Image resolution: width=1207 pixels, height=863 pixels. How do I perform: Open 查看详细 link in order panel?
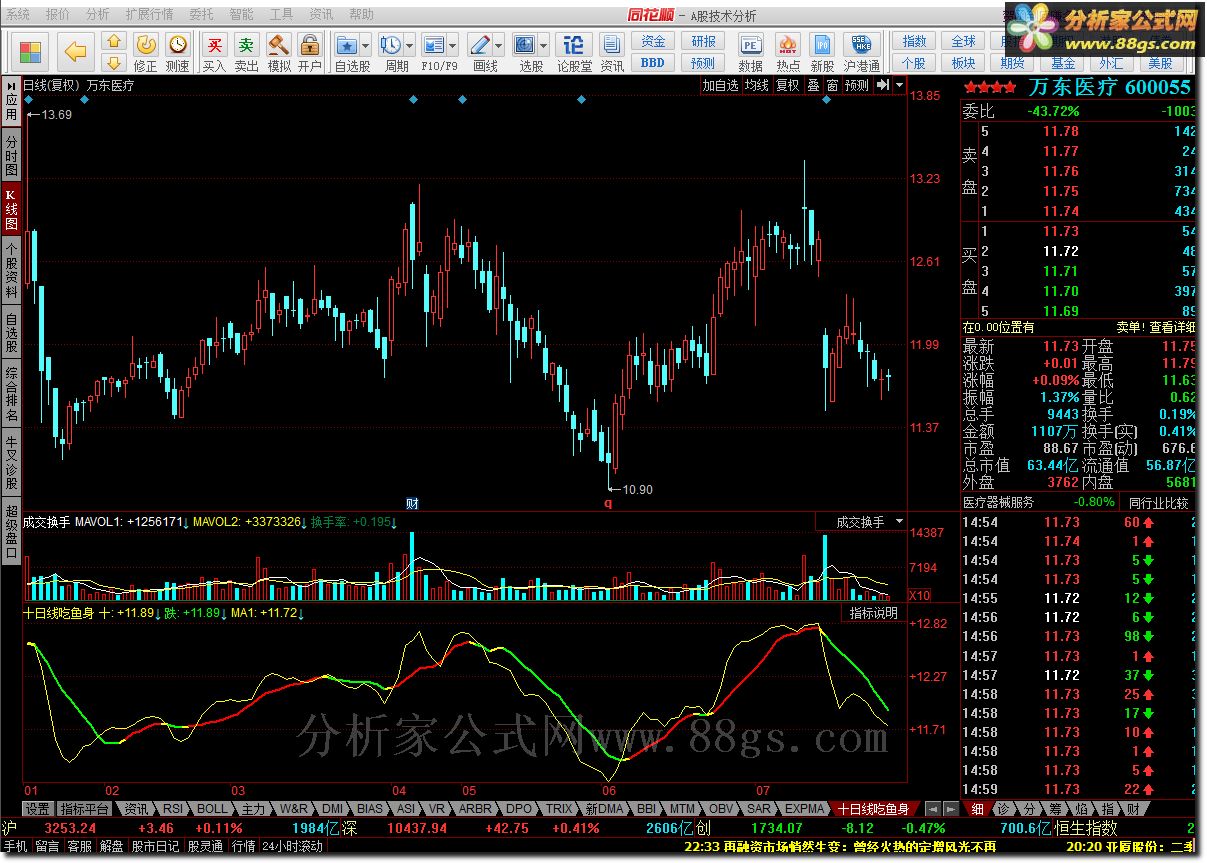point(1172,327)
